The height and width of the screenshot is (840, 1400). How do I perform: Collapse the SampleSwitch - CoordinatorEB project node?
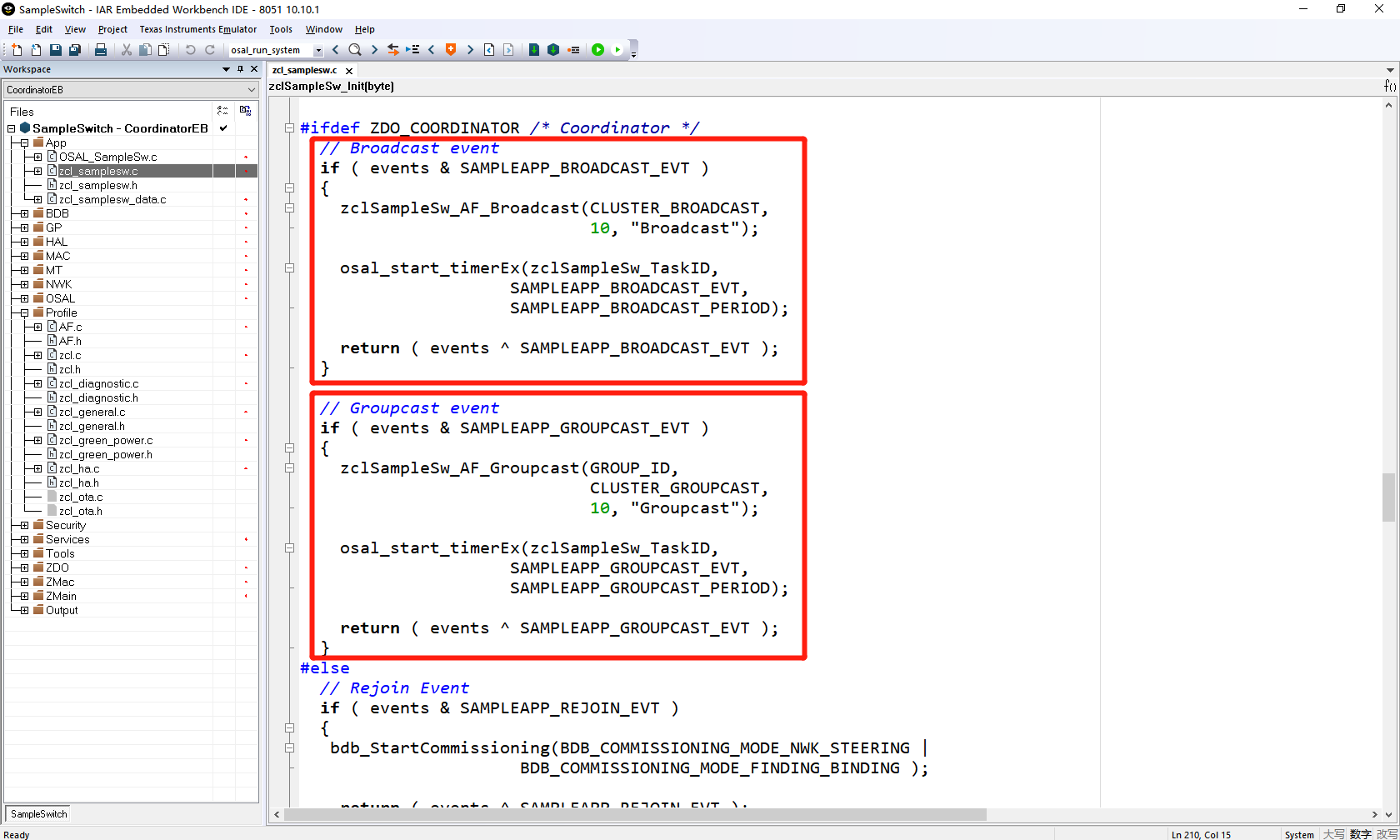coord(12,128)
